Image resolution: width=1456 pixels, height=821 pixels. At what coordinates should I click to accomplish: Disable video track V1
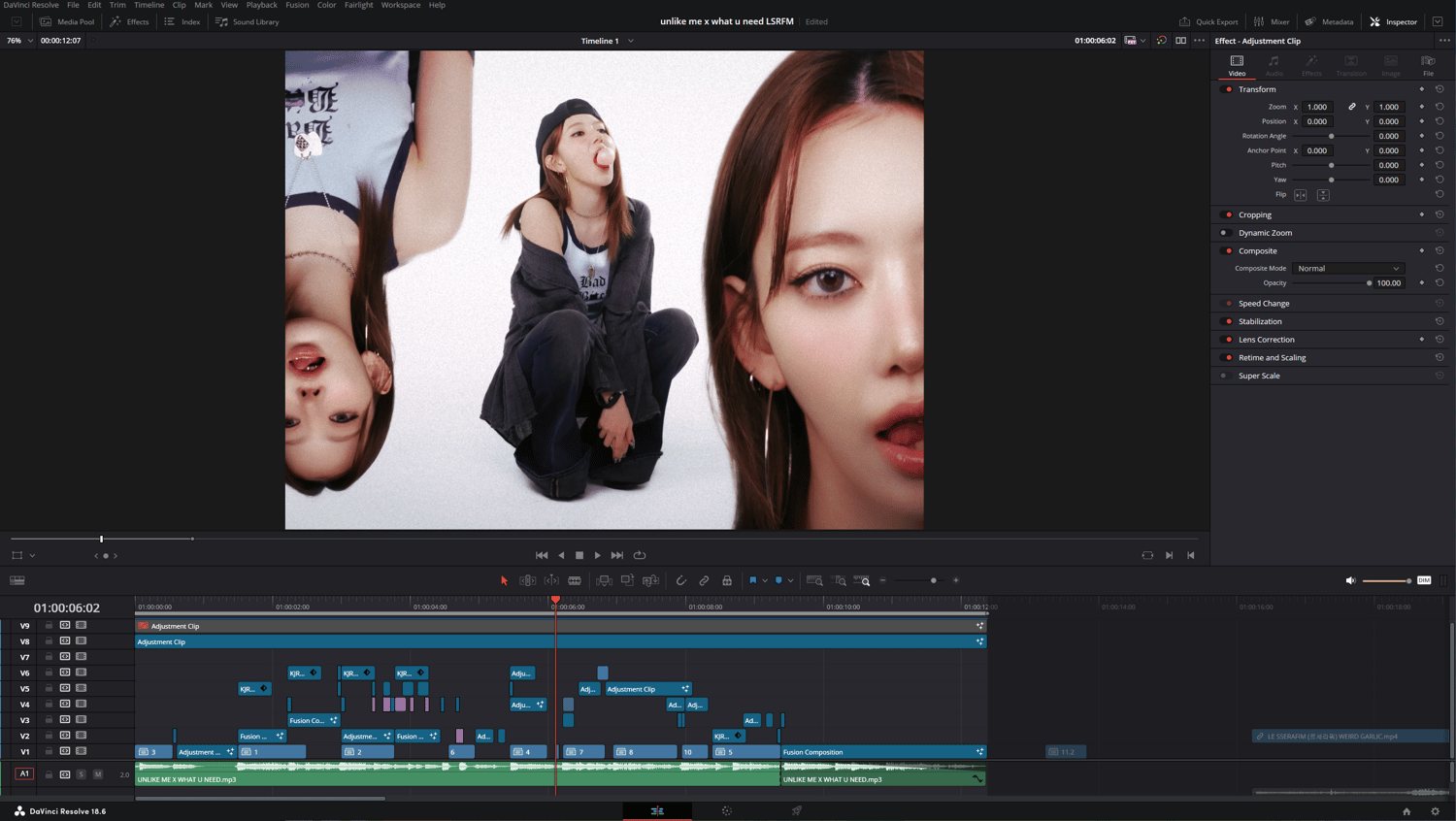click(x=82, y=751)
